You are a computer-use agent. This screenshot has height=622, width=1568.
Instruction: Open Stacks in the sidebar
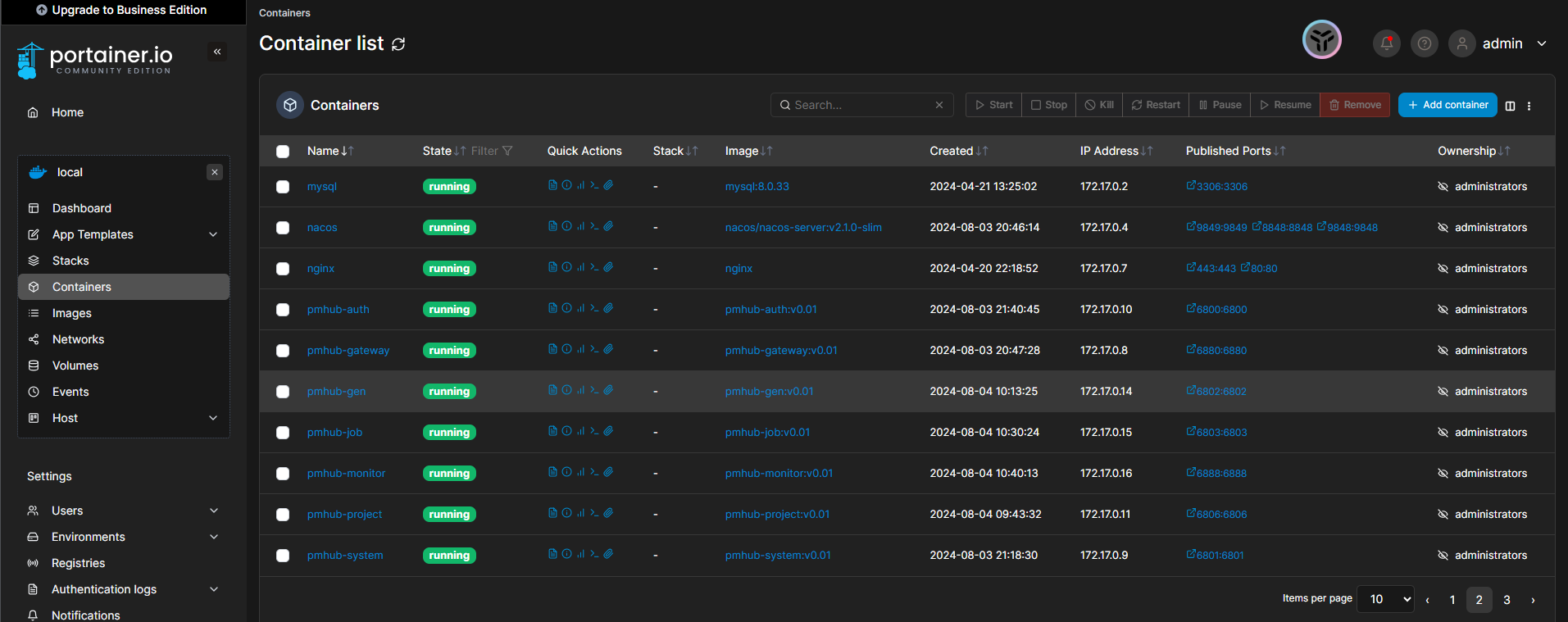tap(123, 261)
